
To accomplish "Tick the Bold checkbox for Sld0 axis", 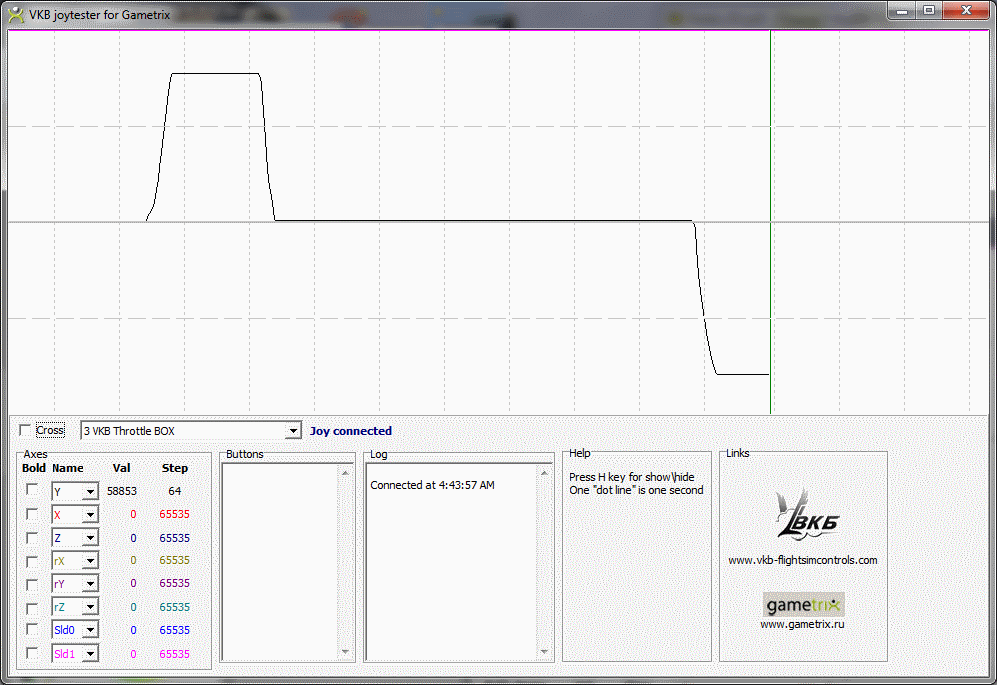I will point(32,630).
